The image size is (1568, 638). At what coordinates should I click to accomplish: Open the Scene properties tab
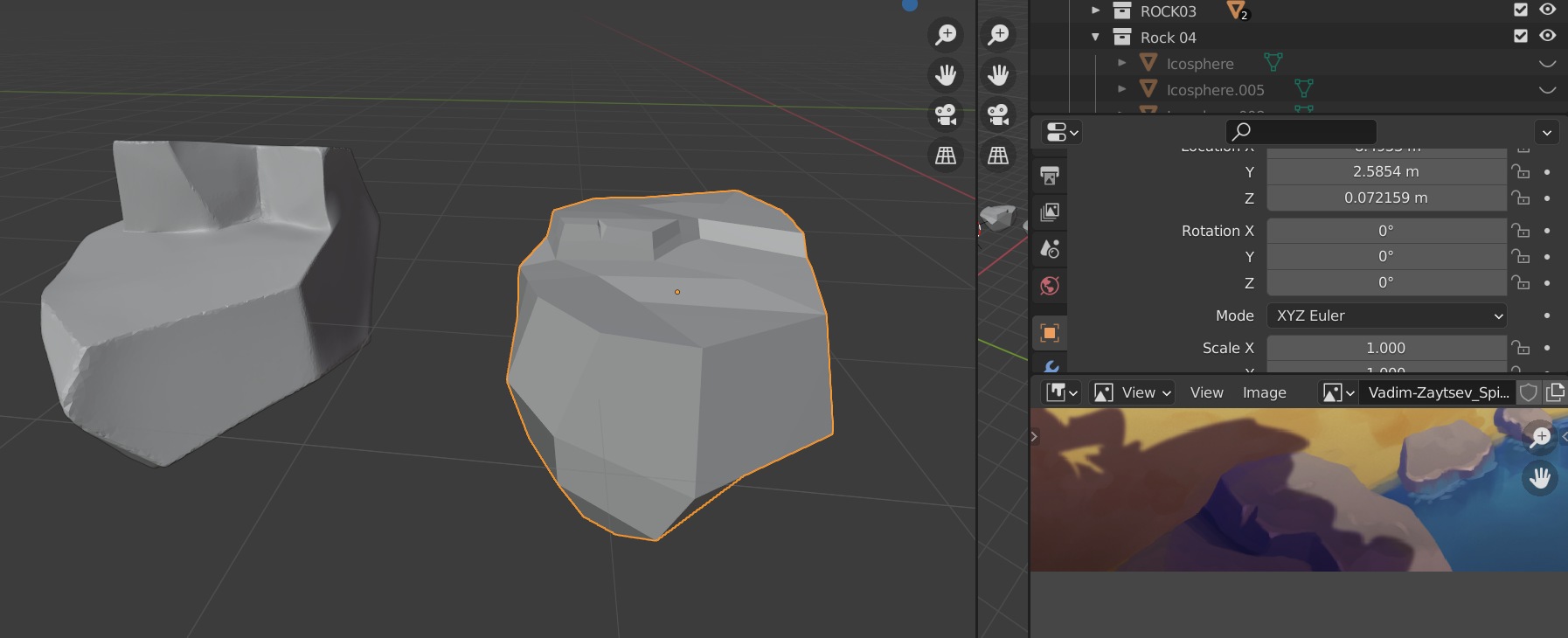pyautogui.click(x=1050, y=249)
